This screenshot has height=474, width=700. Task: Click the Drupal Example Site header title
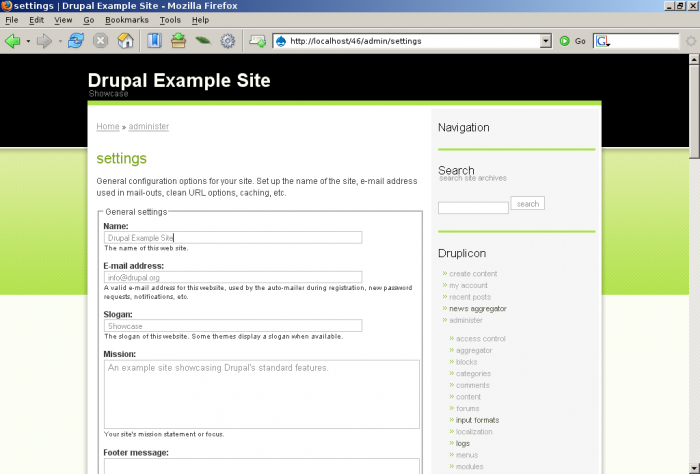(x=179, y=80)
